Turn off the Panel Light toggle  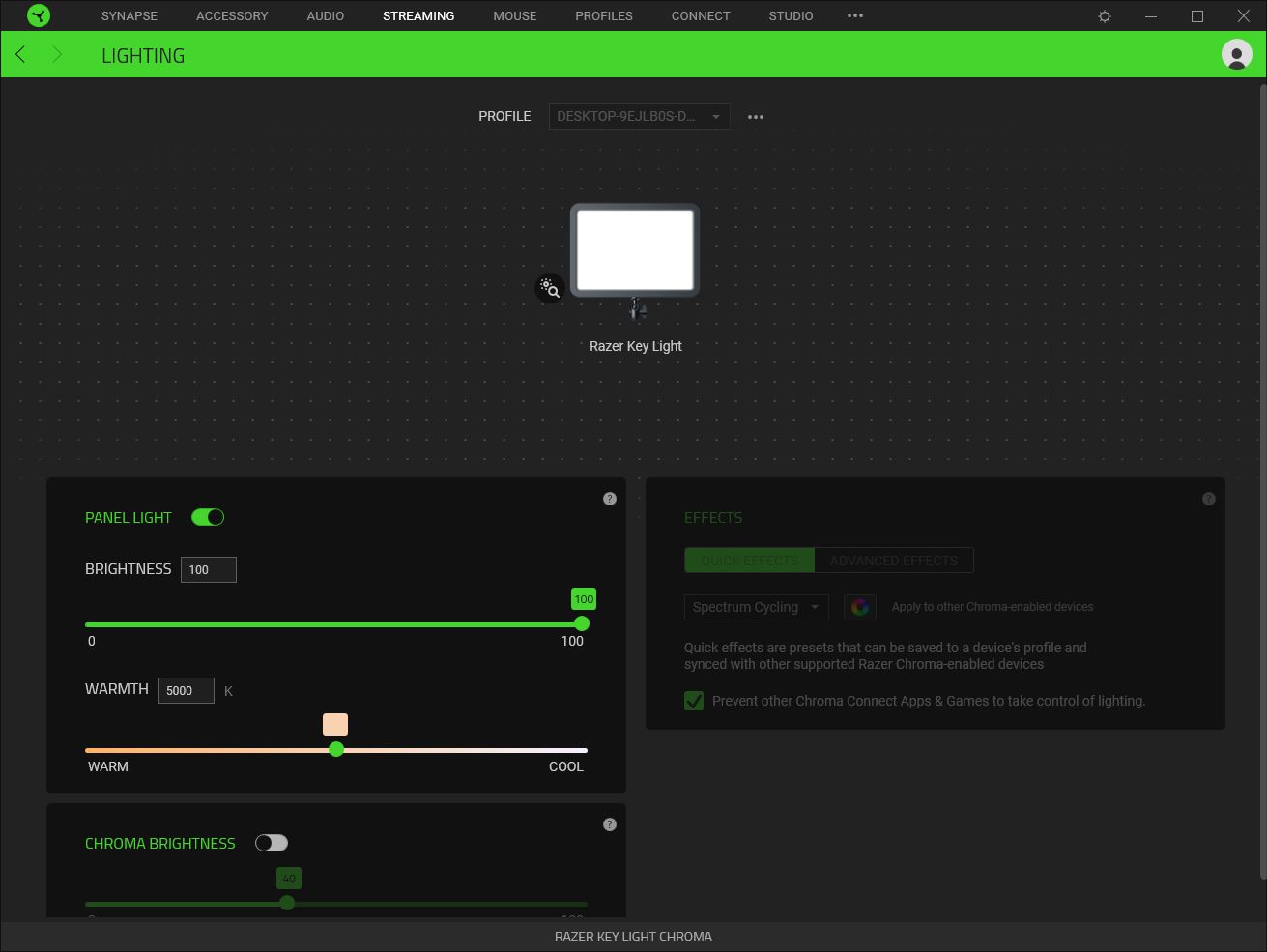click(x=208, y=517)
